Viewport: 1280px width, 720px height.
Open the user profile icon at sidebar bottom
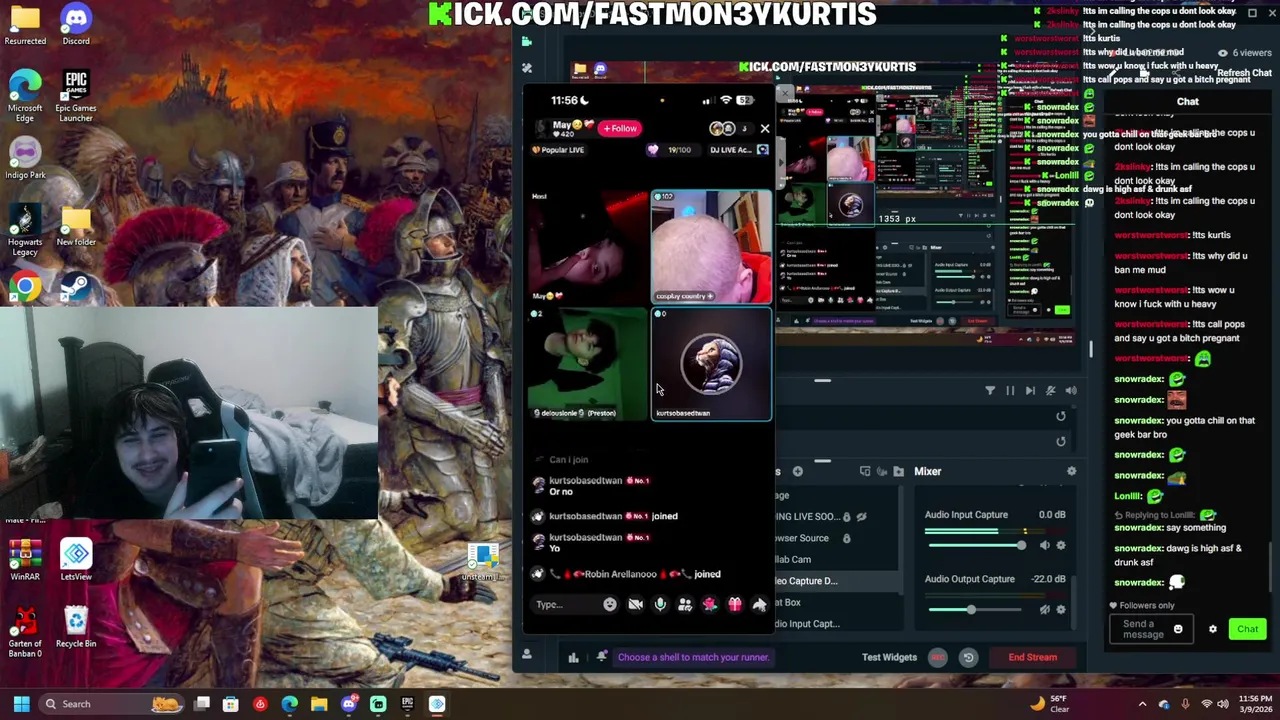[527, 655]
